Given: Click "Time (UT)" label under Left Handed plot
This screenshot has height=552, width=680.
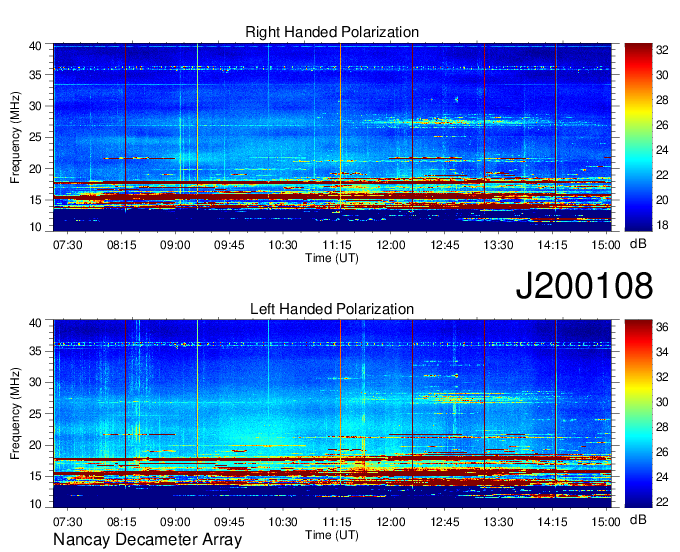Looking at the screenshot, I should 332,535.
